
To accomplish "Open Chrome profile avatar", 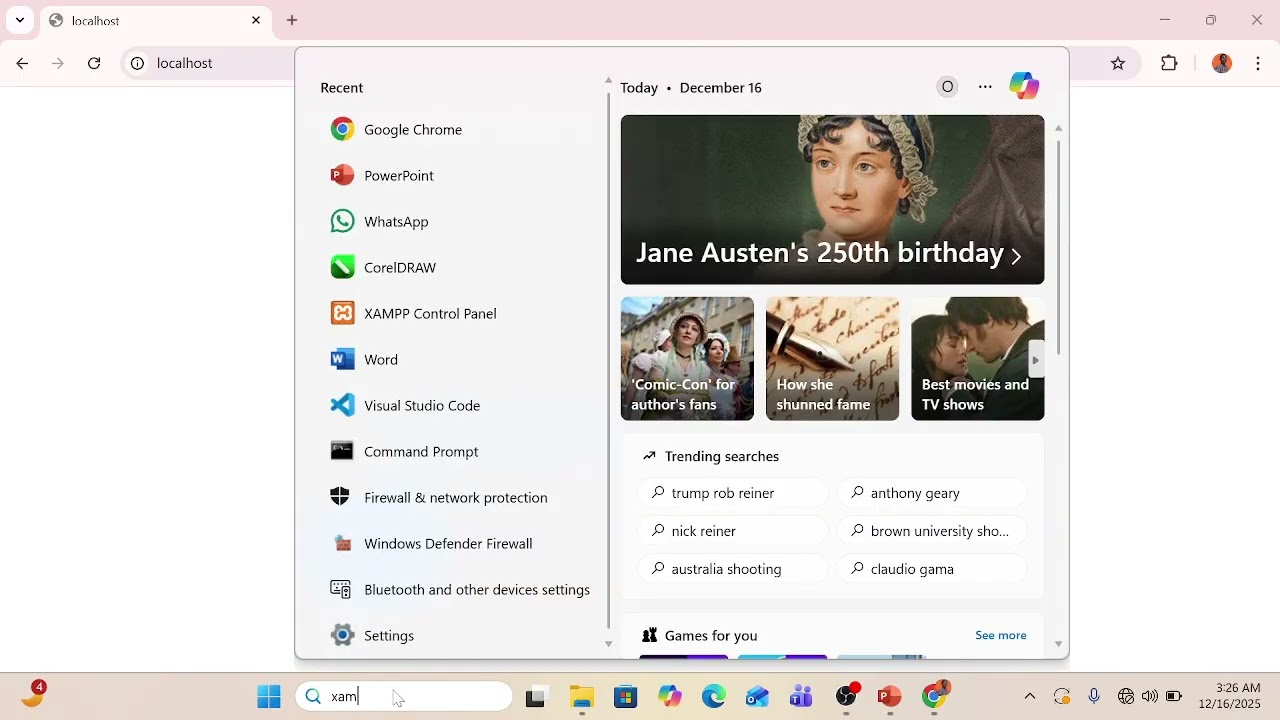I will tap(1222, 63).
